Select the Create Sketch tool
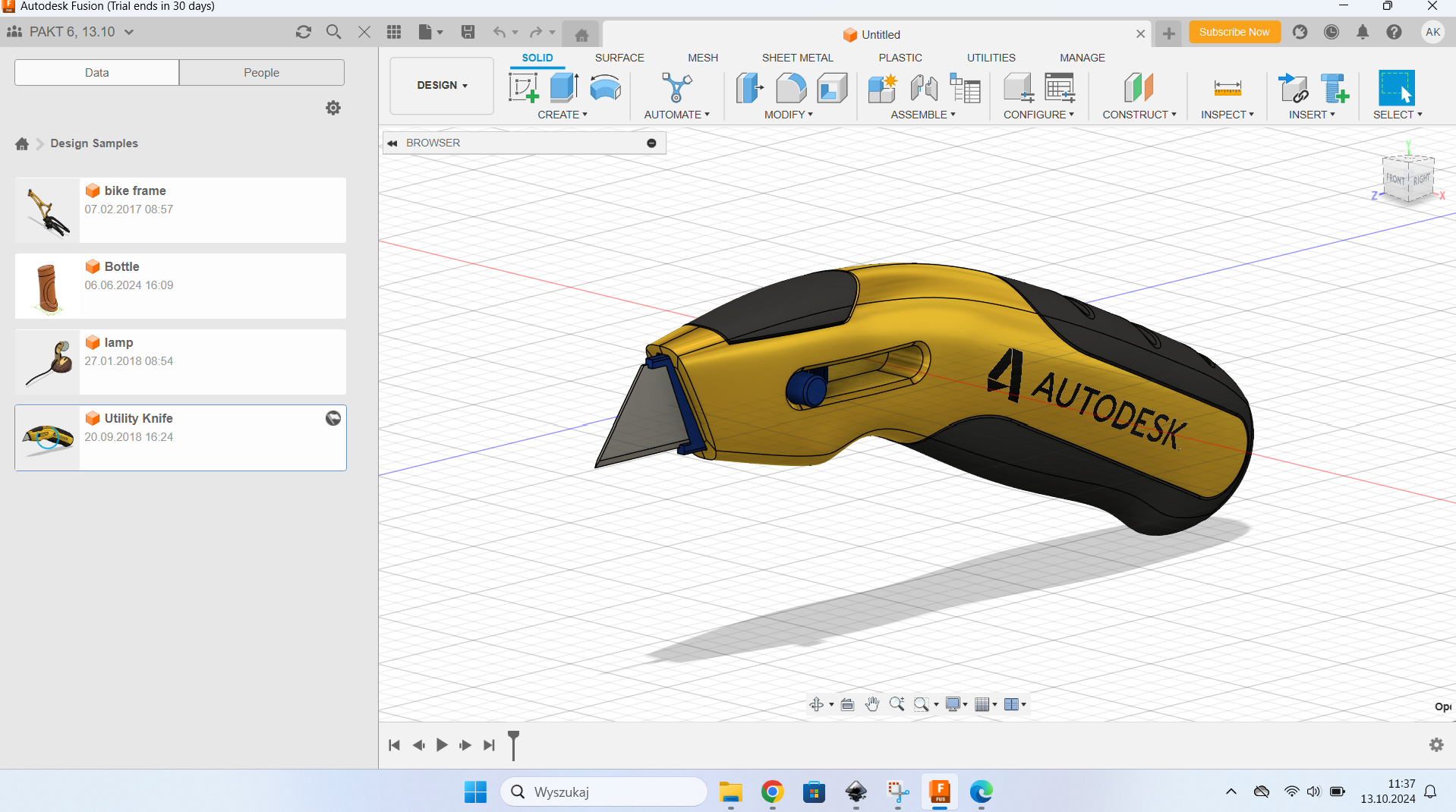1456x812 pixels. [x=524, y=88]
